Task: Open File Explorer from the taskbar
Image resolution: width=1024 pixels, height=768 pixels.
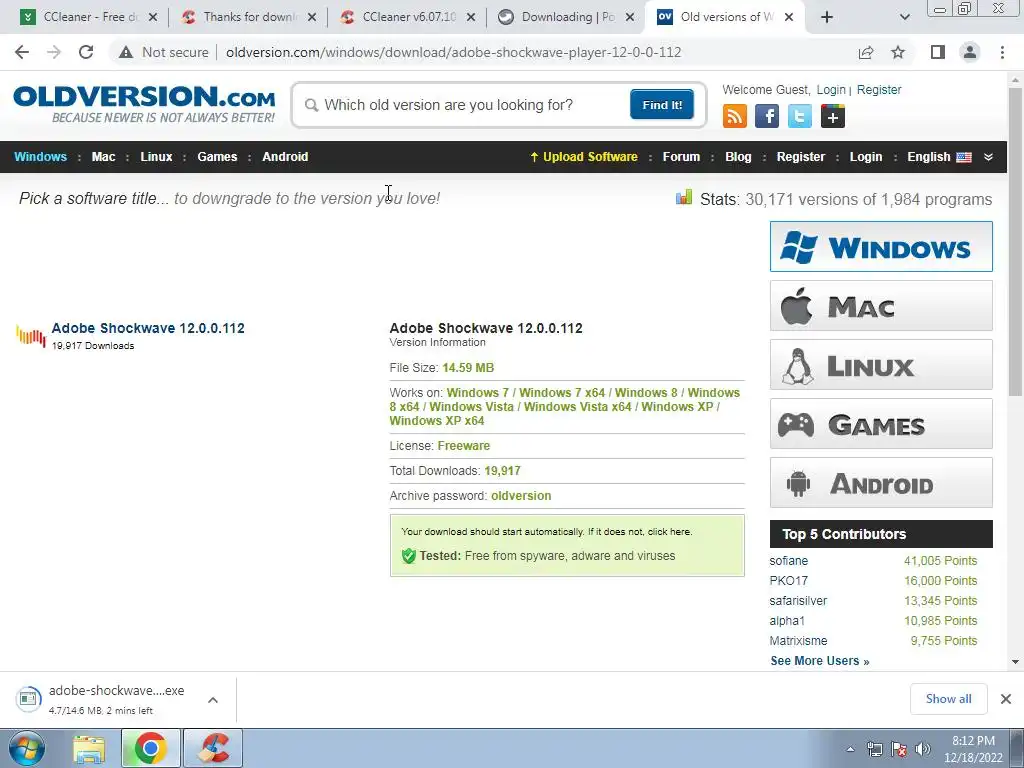Action: pyautogui.click(x=89, y=749)
